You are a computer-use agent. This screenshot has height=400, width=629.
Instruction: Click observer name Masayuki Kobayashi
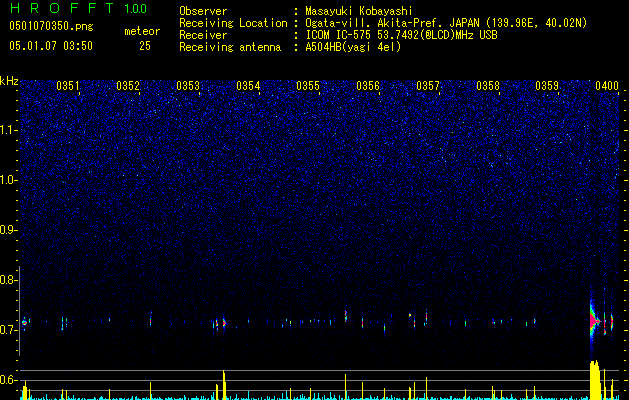pos(359,11)
